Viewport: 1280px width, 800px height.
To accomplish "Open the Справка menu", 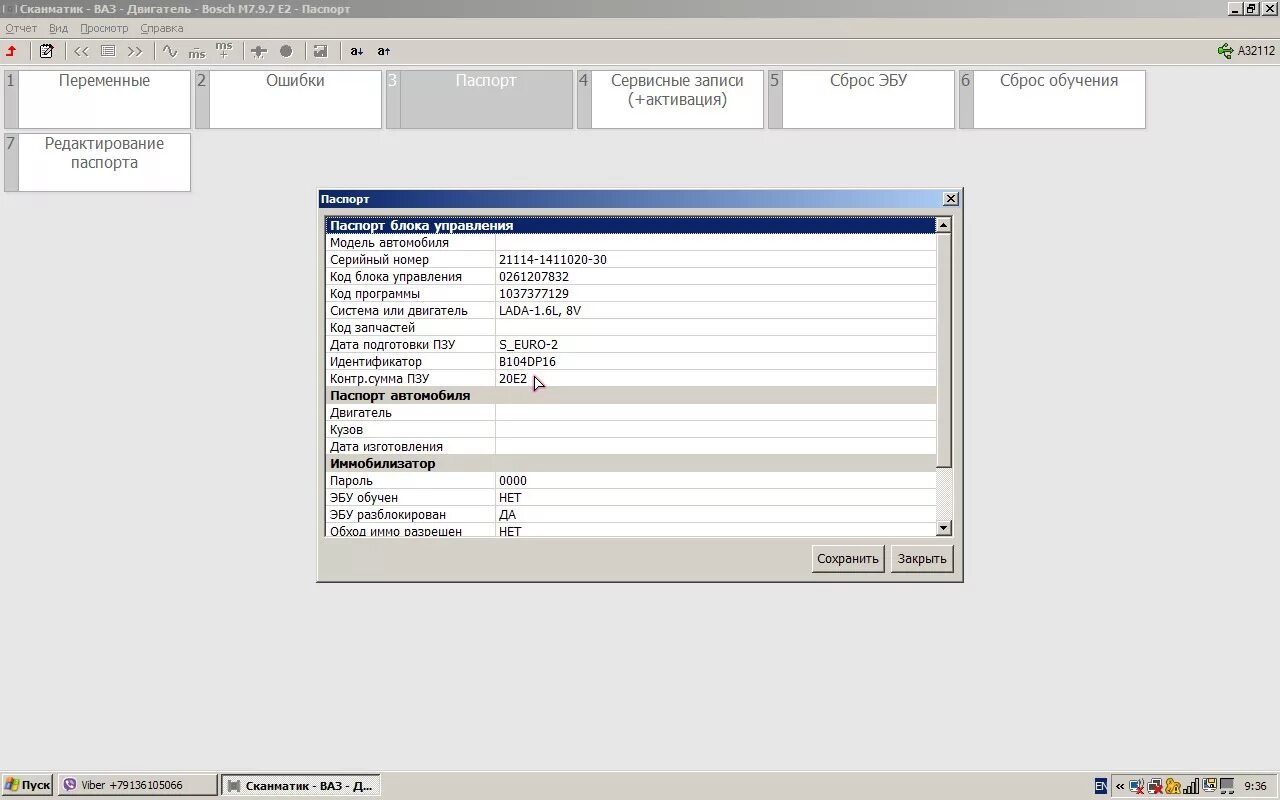I will [x=162, y=28].
